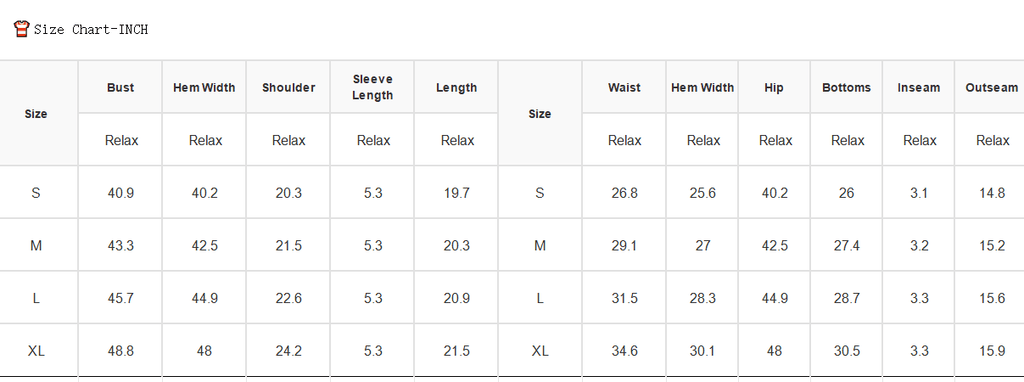Select bust value 40.9 for size S
Screen dimensions: 1024x382
point(121,193)
